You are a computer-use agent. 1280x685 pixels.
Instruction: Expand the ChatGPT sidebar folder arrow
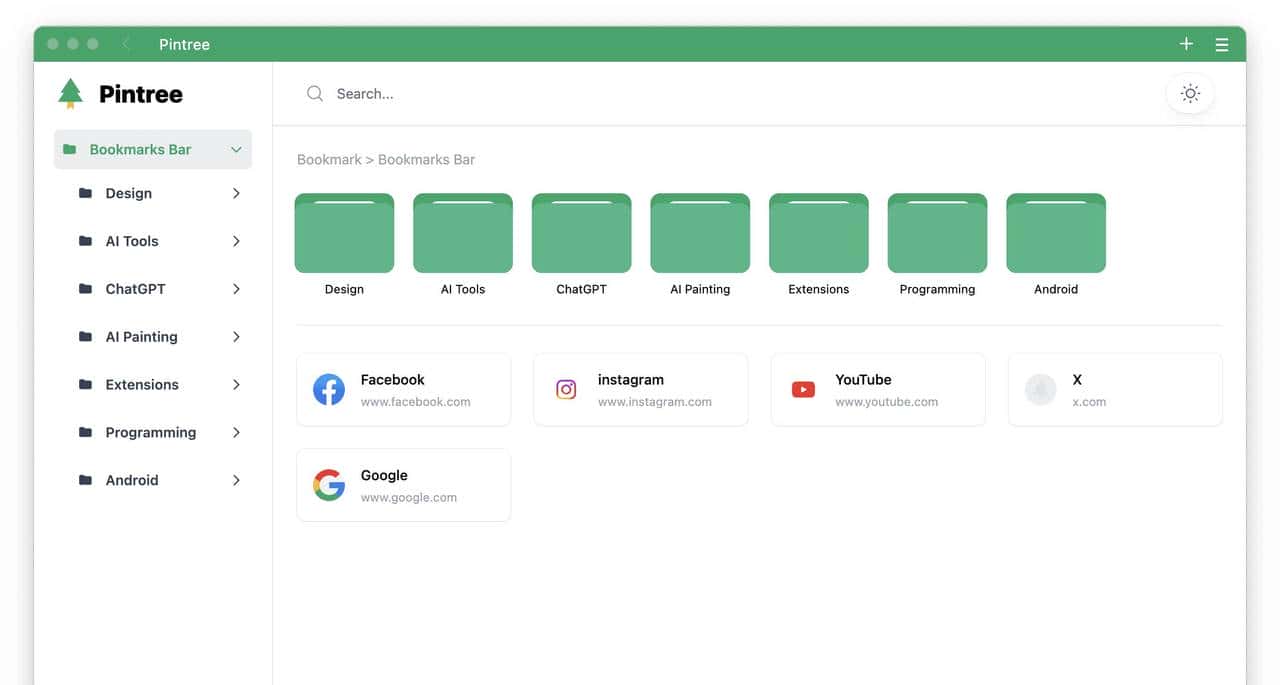pyautogui.click(x=236, y=289)
